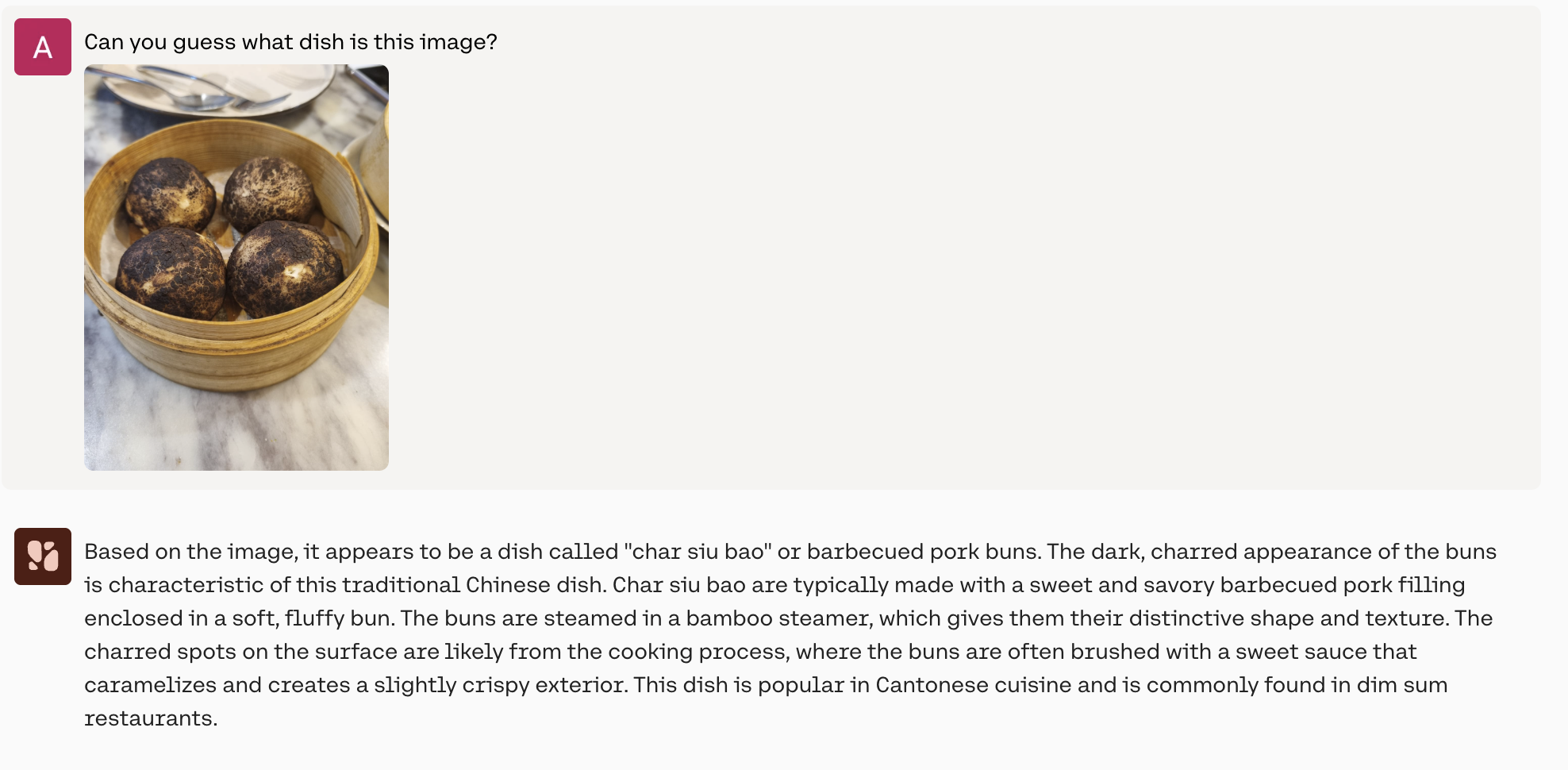Click the words 'dim sum' in the response
The width and height of the screenshot is (1568, 770).
point(1402,685)
